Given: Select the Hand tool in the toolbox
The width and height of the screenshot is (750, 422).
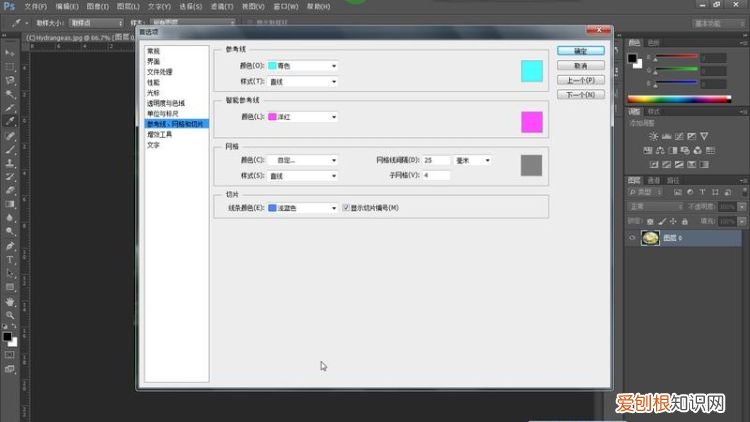Looking at the screenshot, I should pos(10,300).
